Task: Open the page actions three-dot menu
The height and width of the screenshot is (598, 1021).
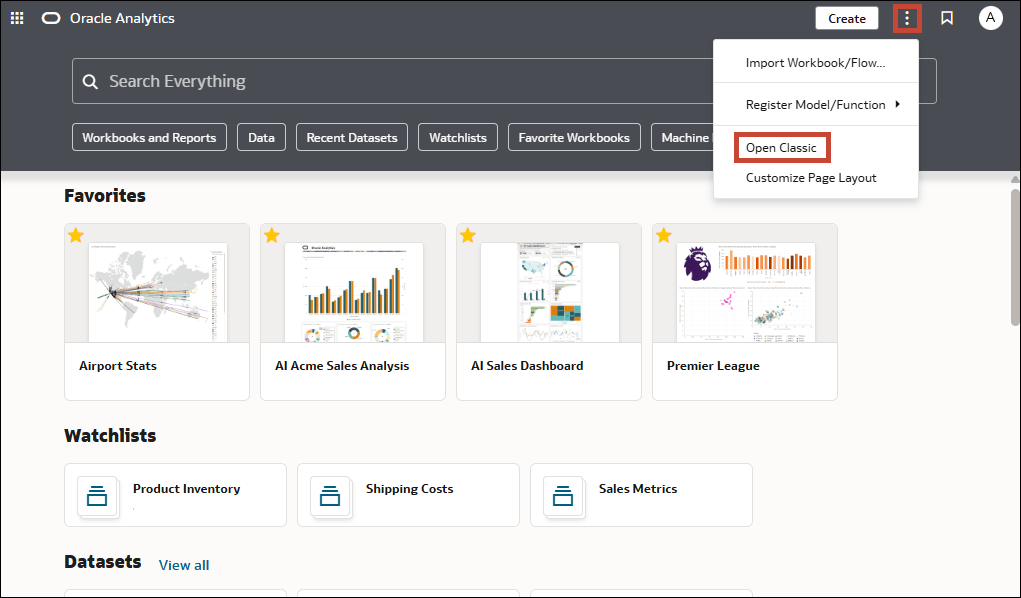Action: tap(906, 18)
